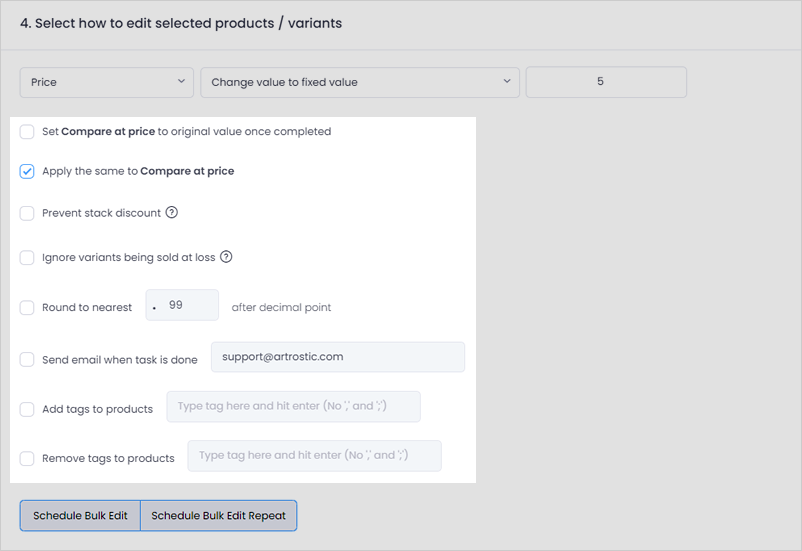Open the Price field dropdown

pyautogui.click(x=106, y=82)
